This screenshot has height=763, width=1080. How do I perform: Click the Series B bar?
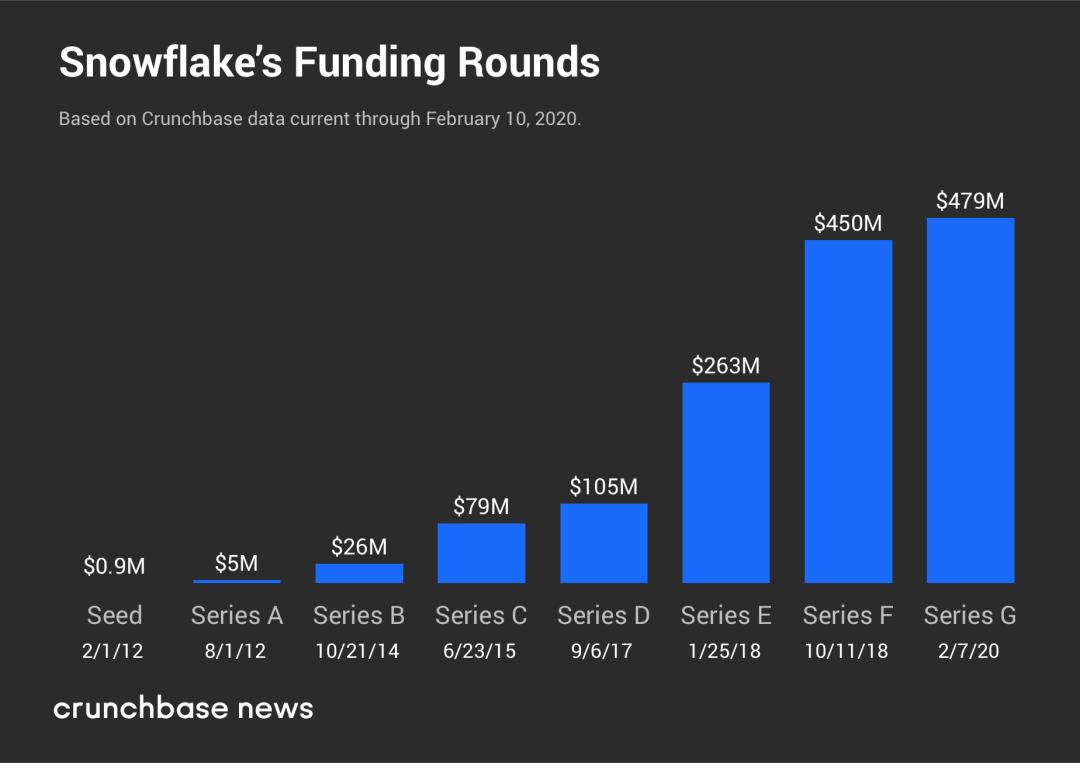coord(359,573)
